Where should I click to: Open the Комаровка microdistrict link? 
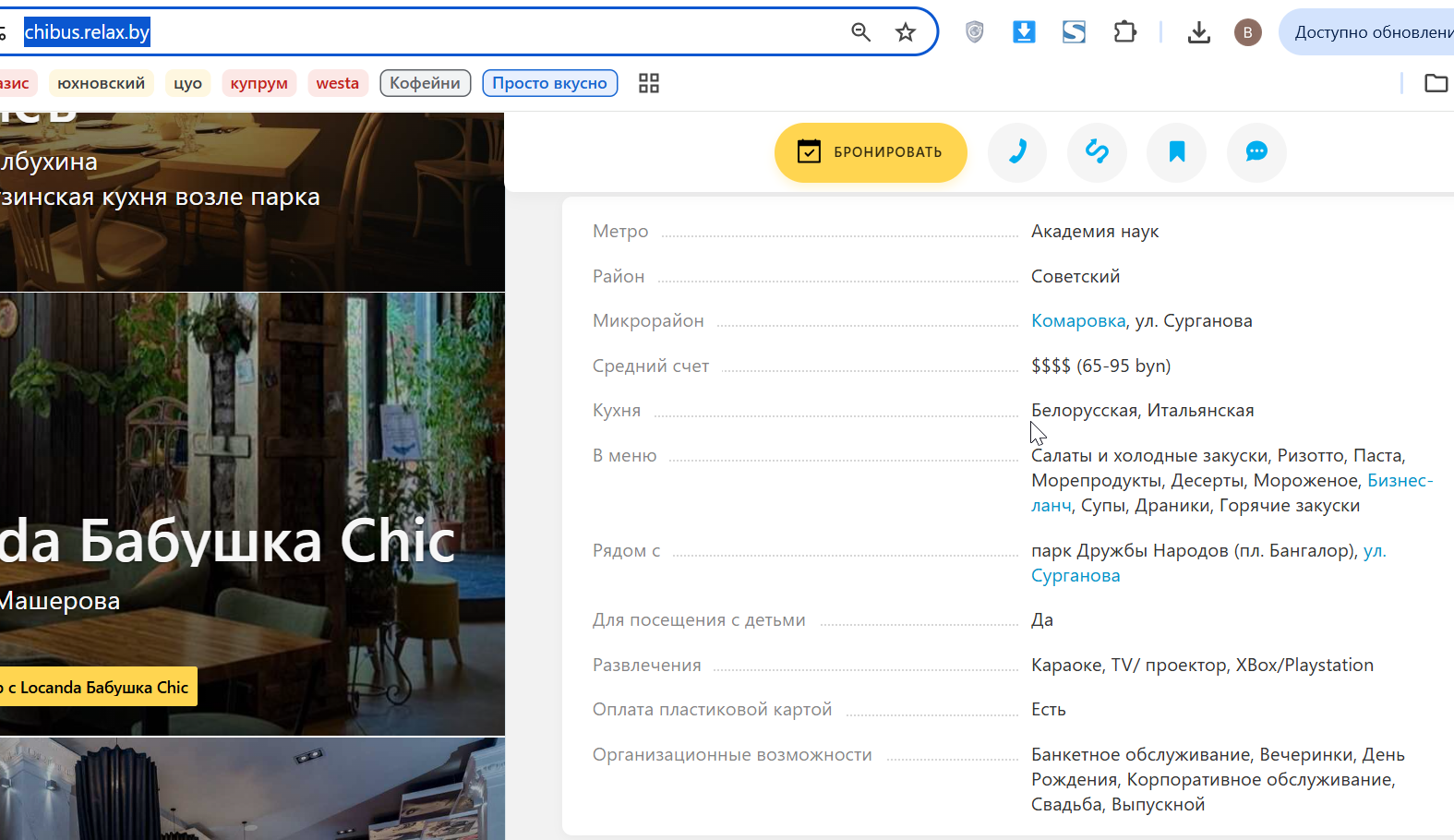[x=1078, y=320]
